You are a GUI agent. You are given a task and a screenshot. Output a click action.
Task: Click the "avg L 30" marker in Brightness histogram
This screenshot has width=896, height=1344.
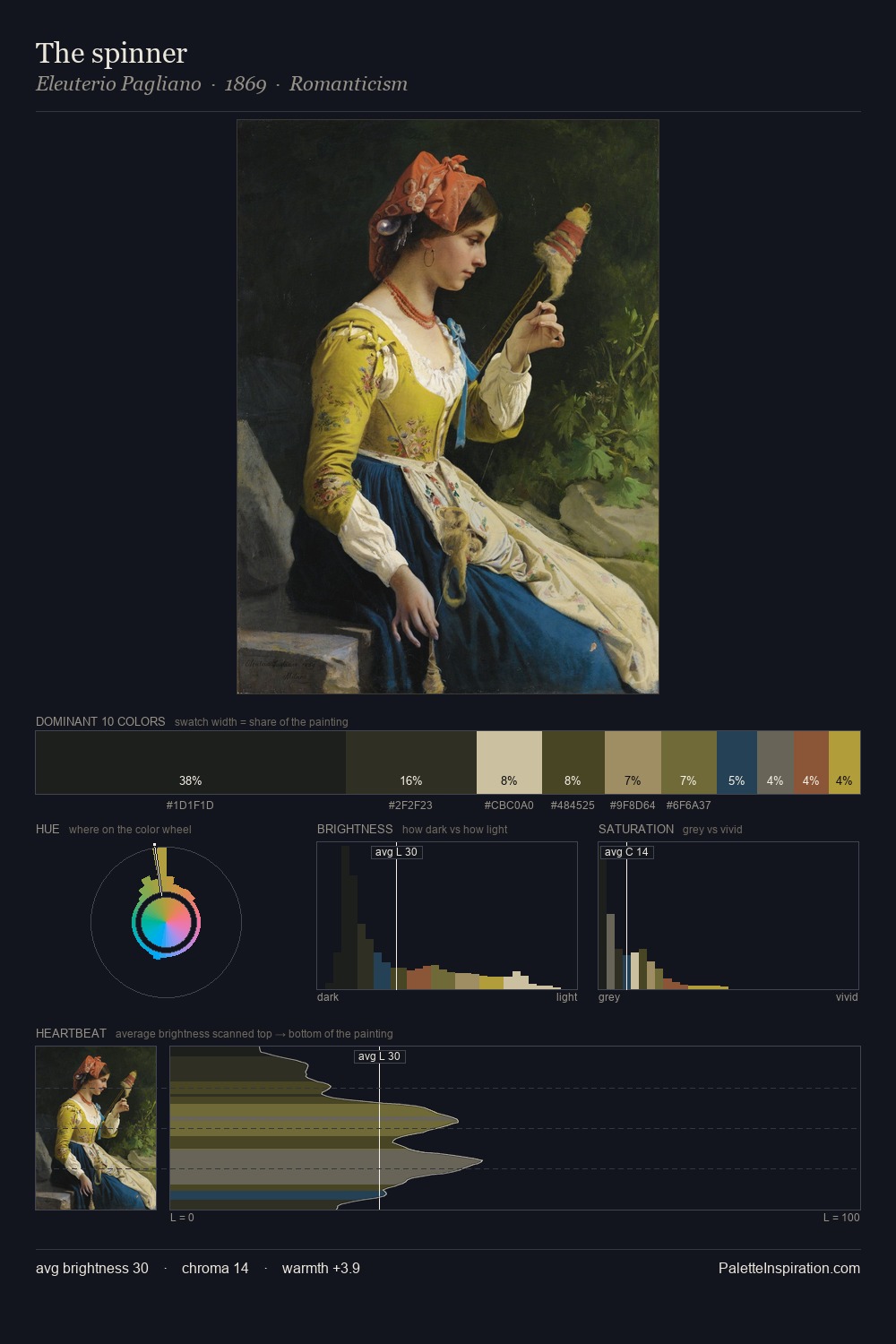396,852
